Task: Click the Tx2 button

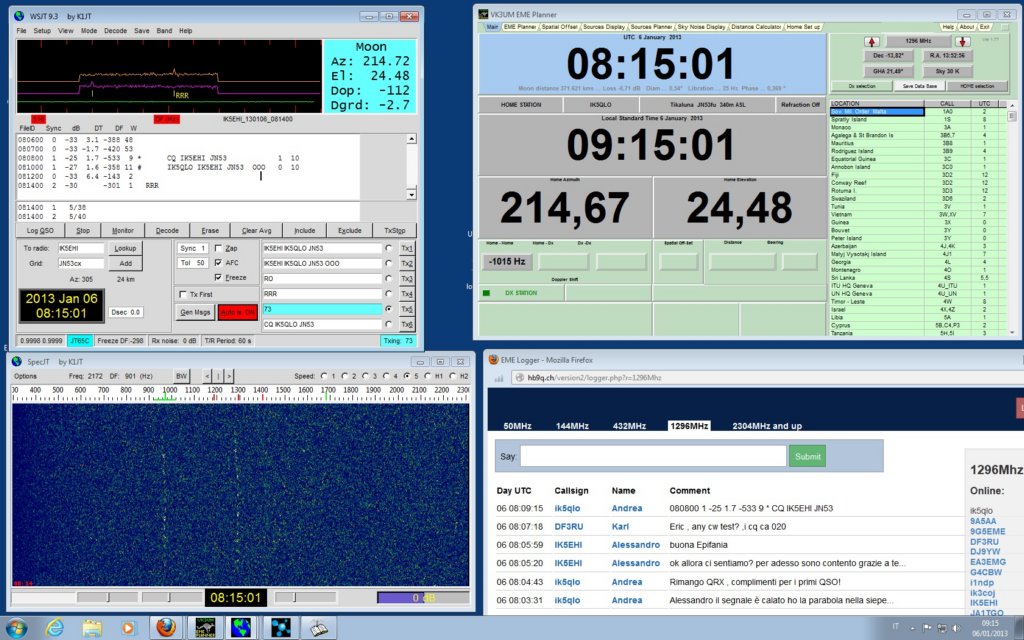Action: point(407,263)
